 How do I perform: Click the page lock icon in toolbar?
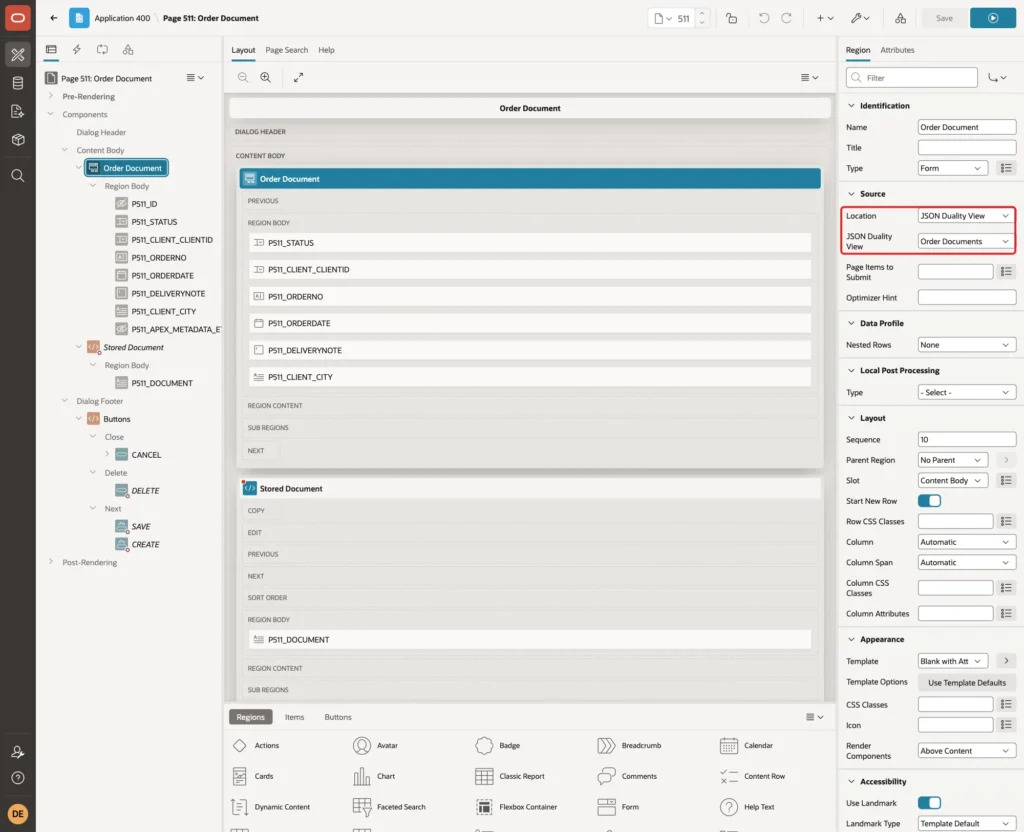click(x=731, y=18)
